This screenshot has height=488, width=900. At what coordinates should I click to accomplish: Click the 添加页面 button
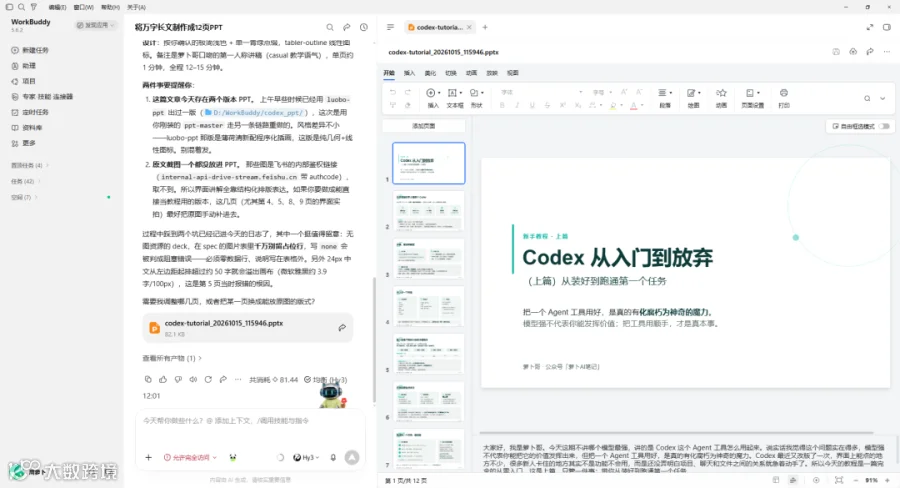pyautogui.click(x=424, y=126)
